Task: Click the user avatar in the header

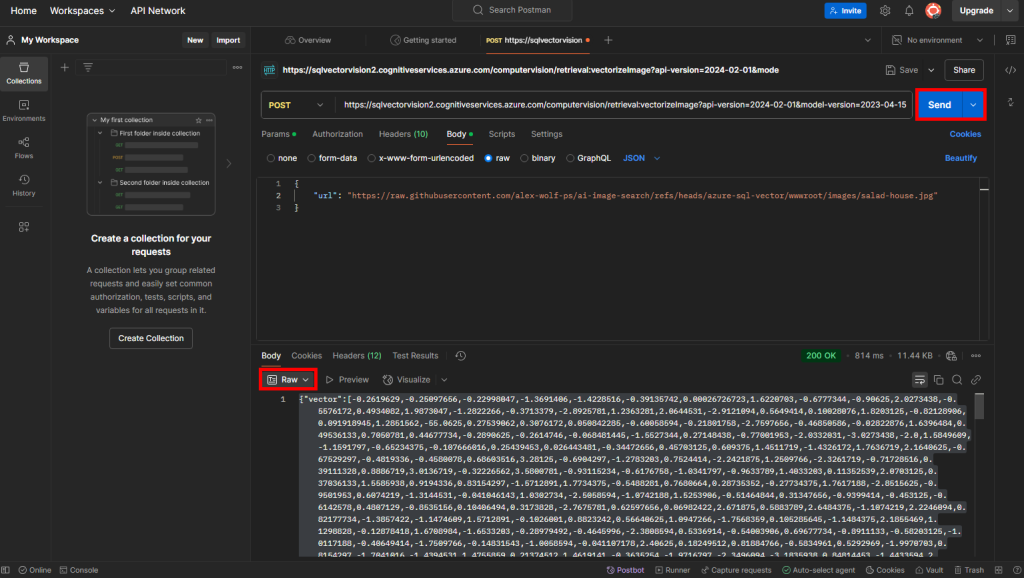Action: click(x=933, y=10)
